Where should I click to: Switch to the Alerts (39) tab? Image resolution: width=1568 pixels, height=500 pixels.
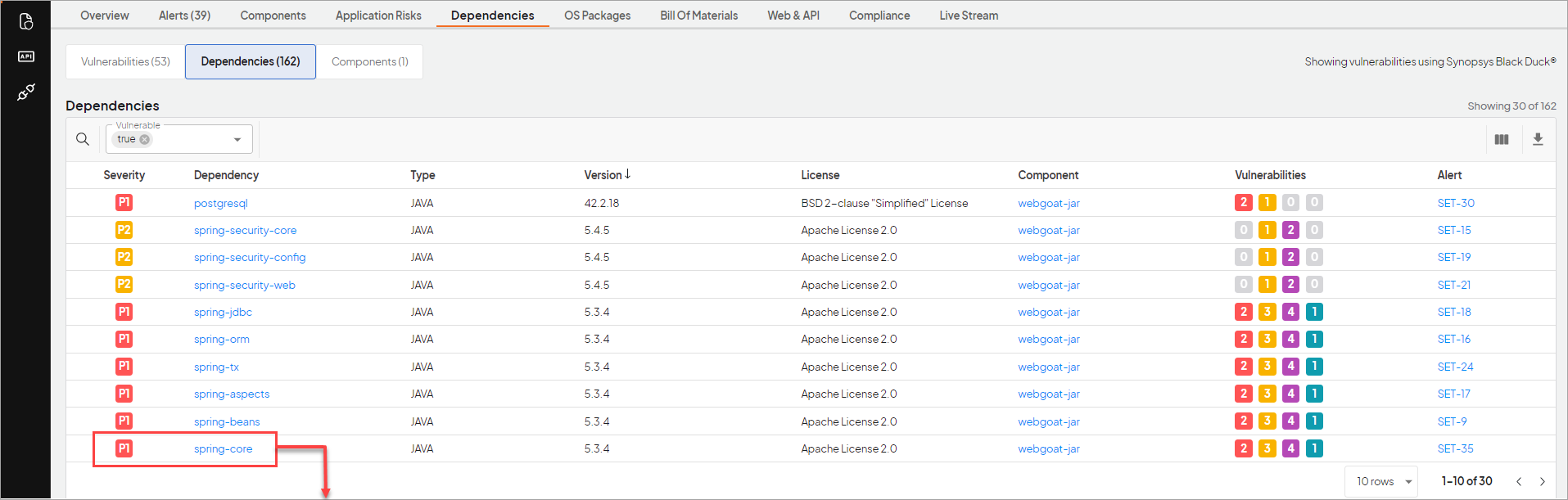click(184, 16)
